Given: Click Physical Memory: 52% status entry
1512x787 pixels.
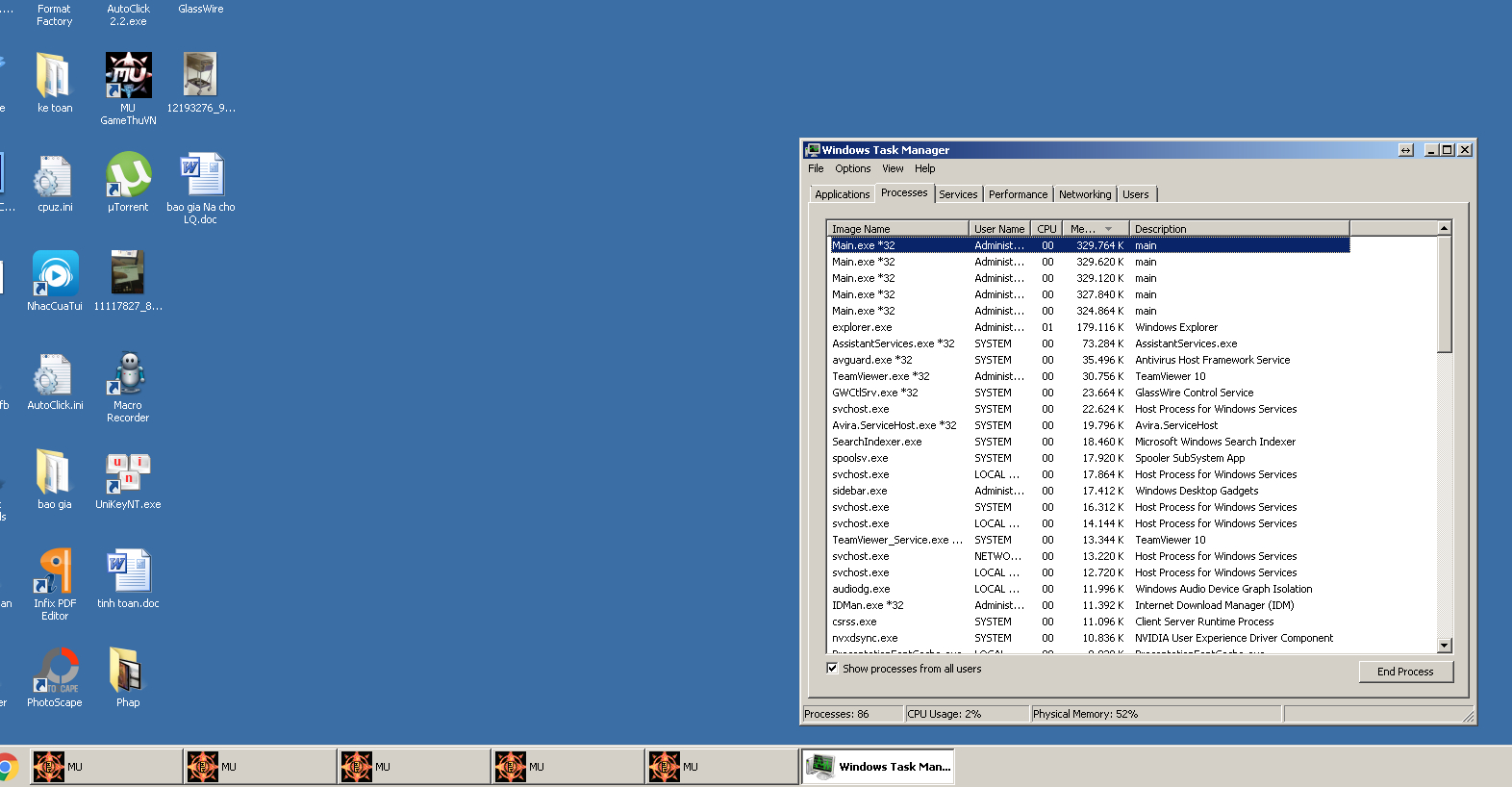Looking at the screenshot, I should [1154, 714].
